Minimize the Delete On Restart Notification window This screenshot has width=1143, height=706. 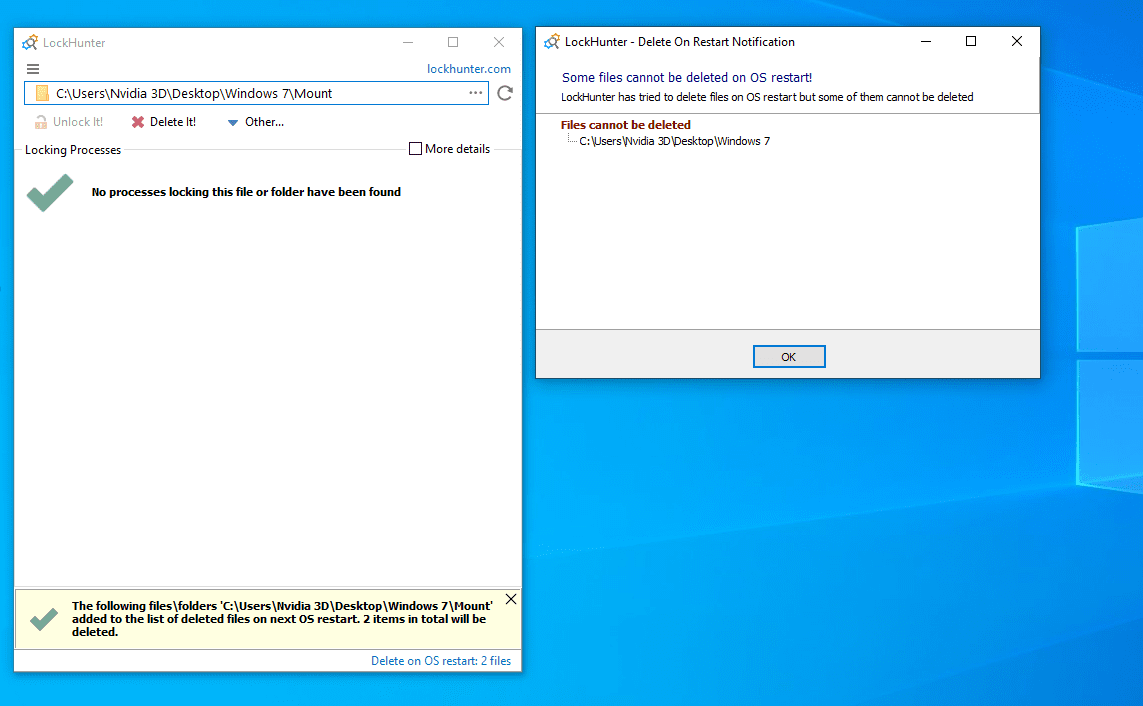pos(926,42)
